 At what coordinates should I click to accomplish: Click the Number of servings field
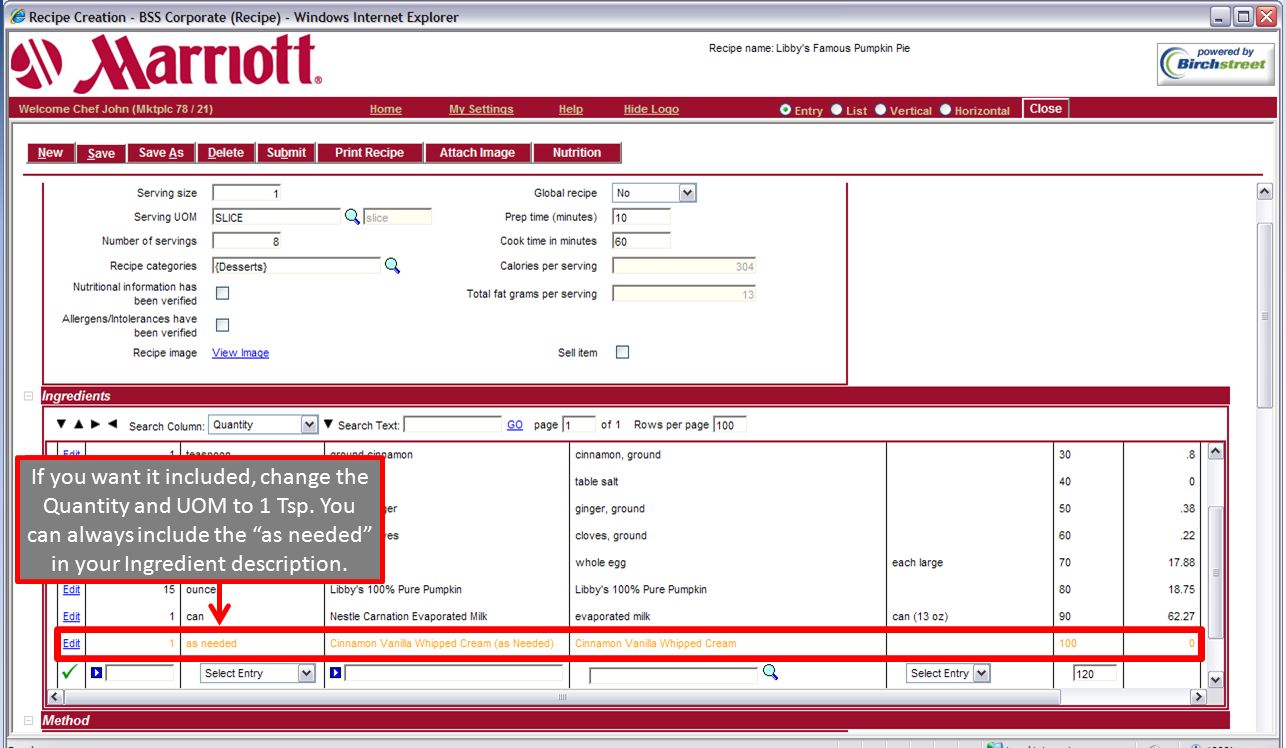[x=247, y=241]
